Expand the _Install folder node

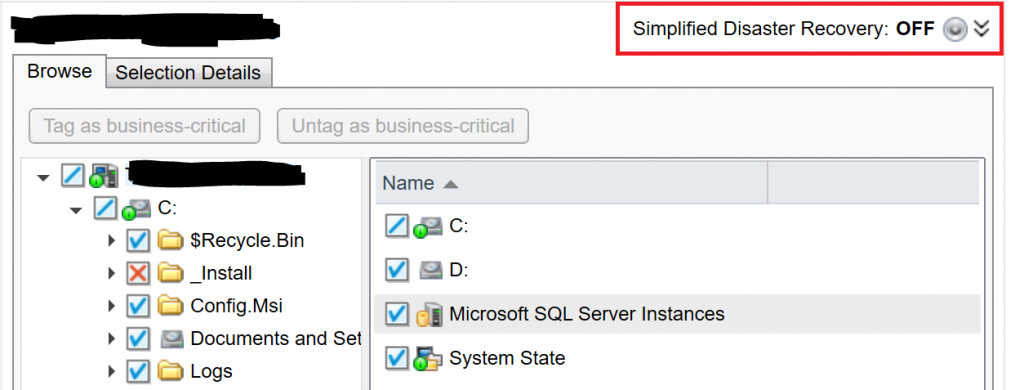[112, 272]
